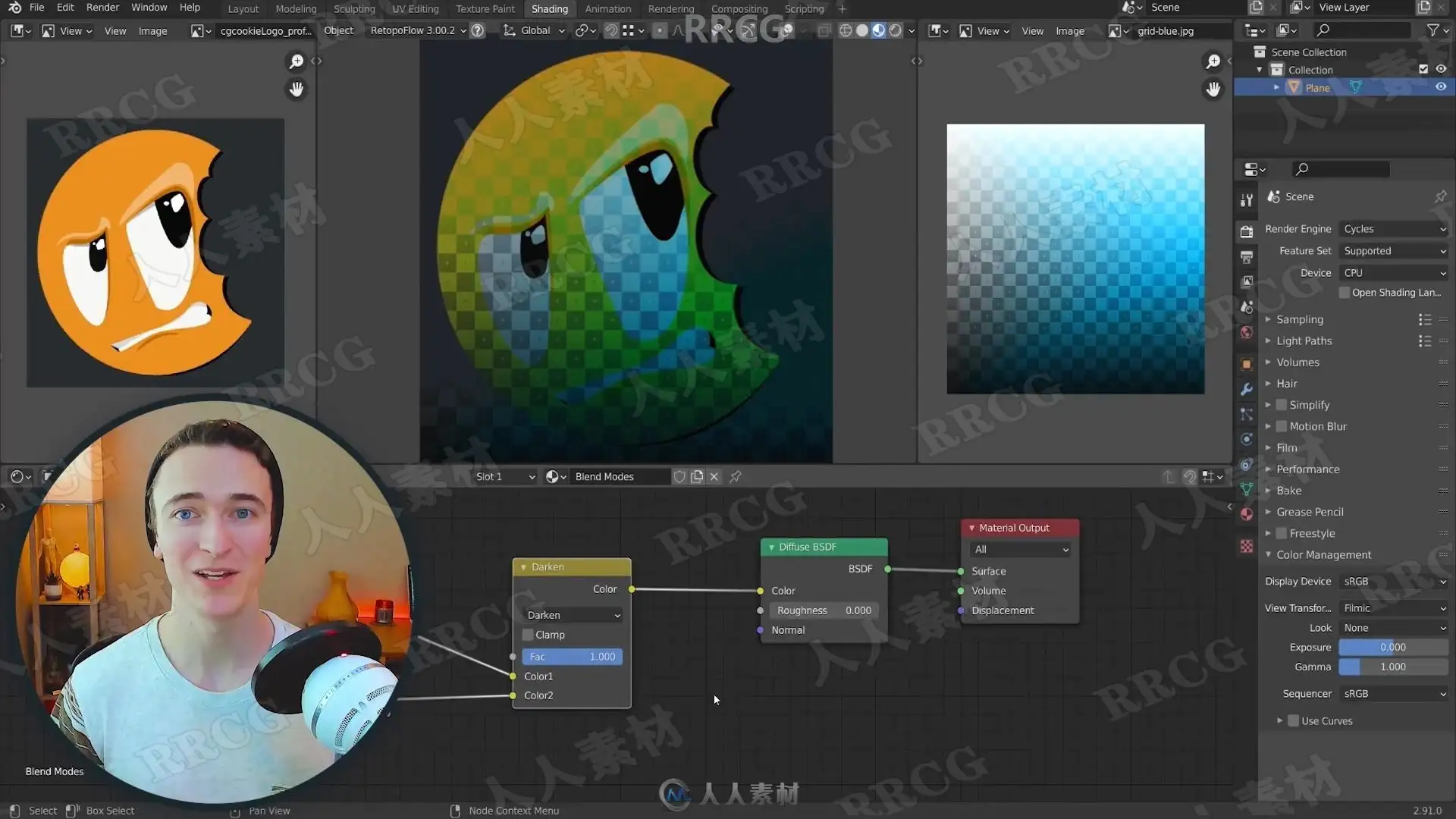
Task: Open the Texture properties tab
Action: 1246,546
